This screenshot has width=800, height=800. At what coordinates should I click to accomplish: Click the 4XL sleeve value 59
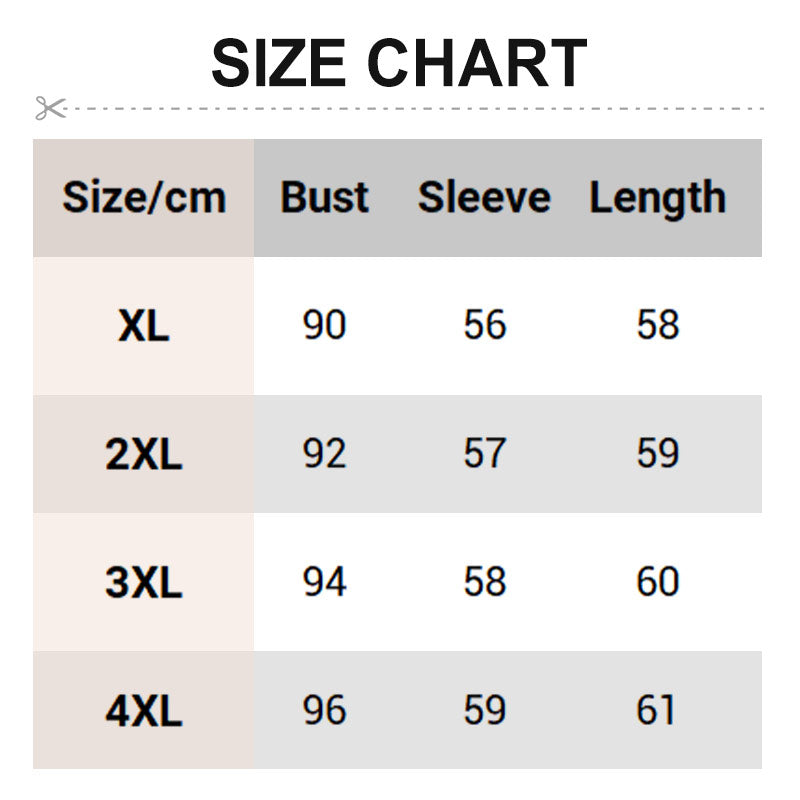[485, 710]
